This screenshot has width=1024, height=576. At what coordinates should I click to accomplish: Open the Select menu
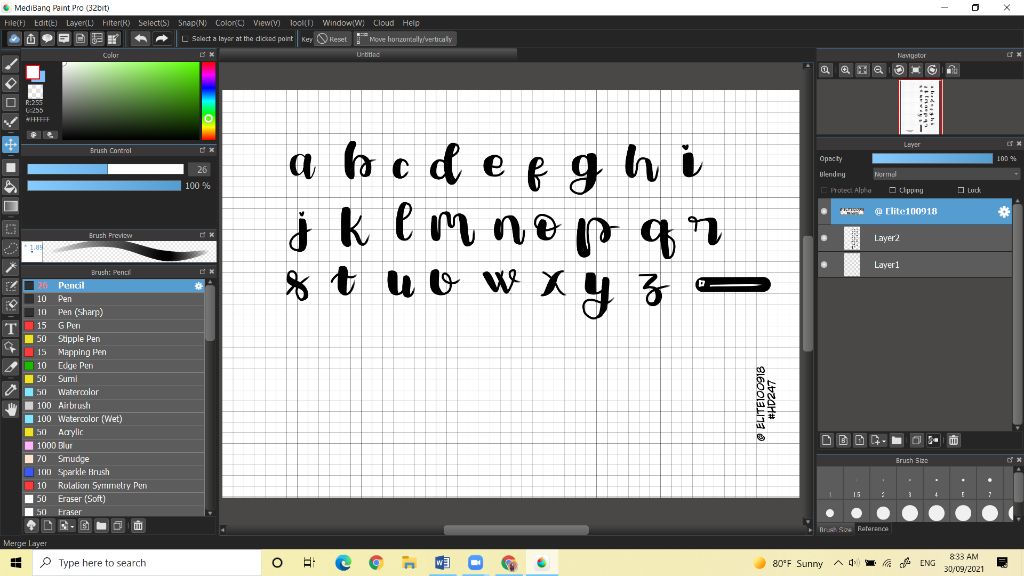tap(153, 23)
